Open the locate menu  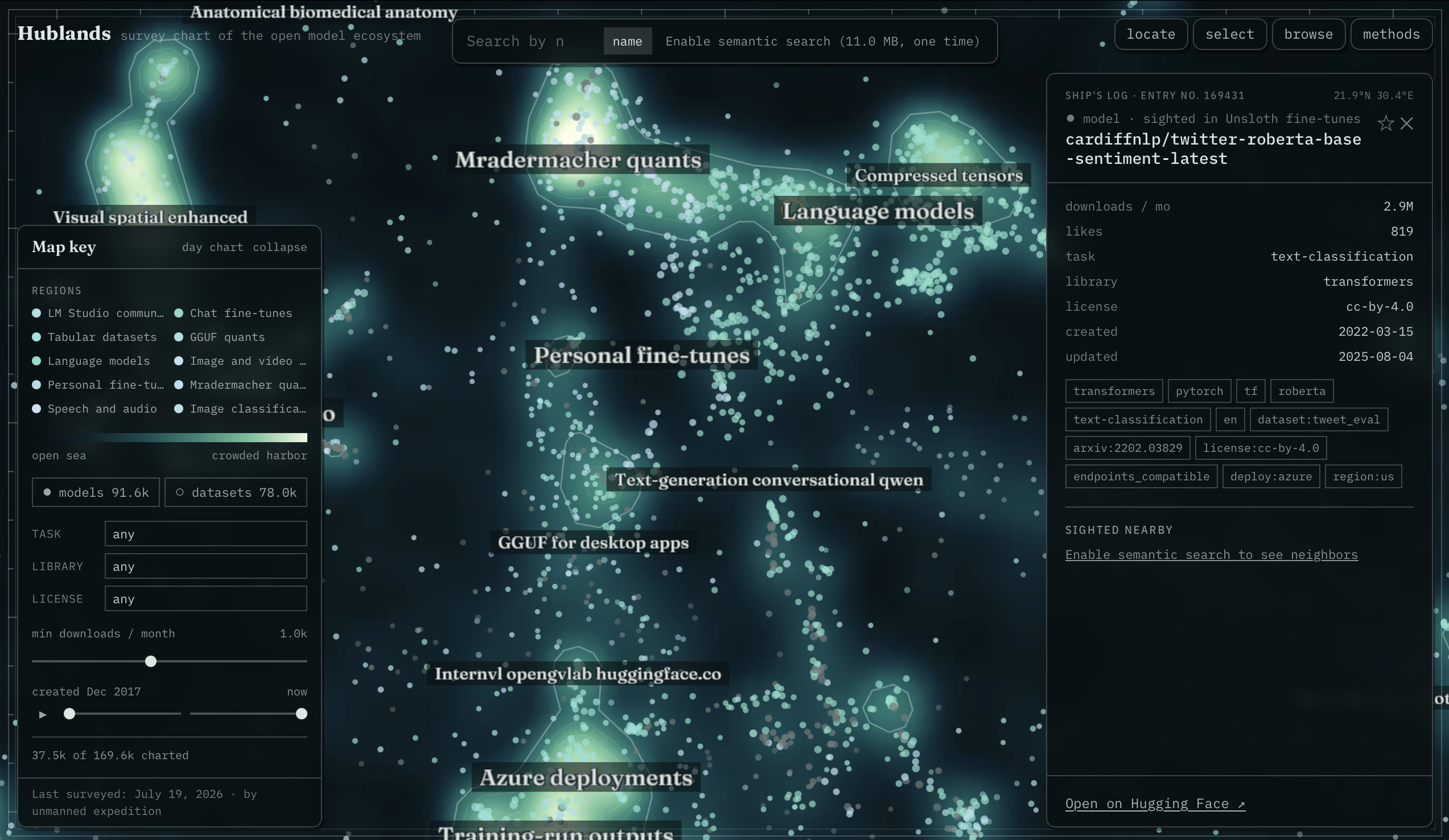[1151, 34]
